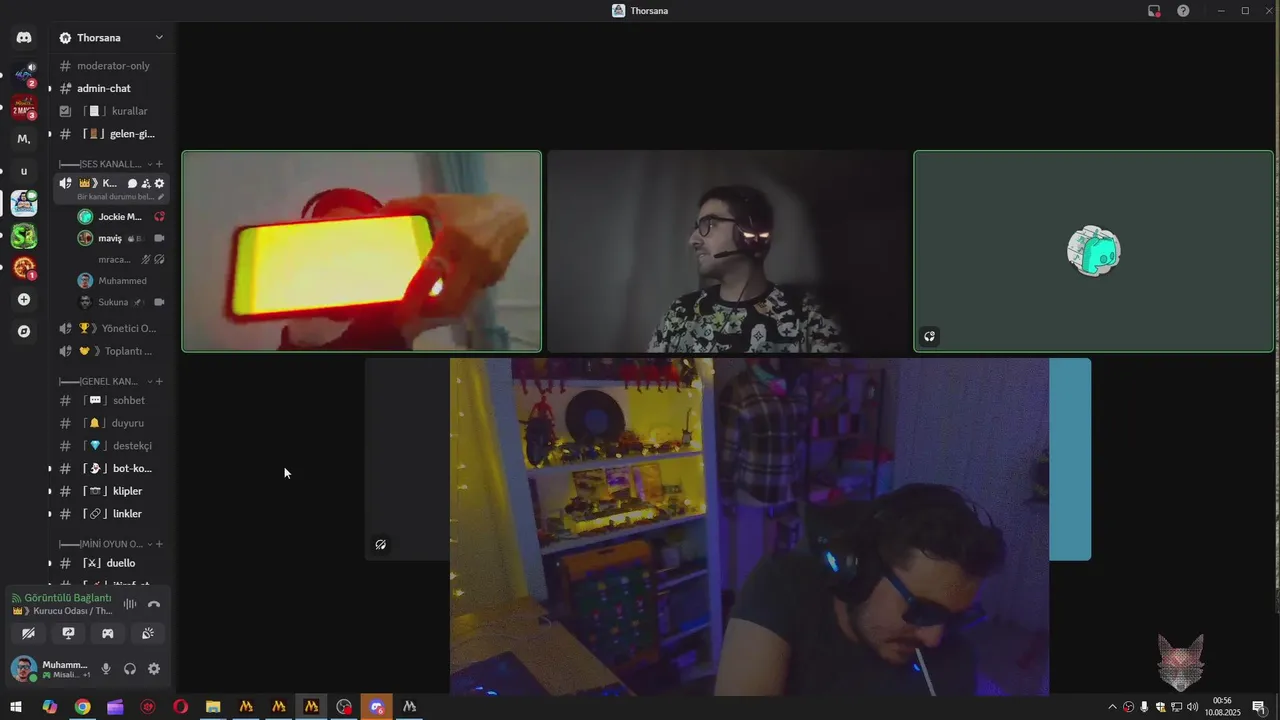Focus video tile showing yellow phone
This screenshot has width=1280, height=720.
coord(361,251)
